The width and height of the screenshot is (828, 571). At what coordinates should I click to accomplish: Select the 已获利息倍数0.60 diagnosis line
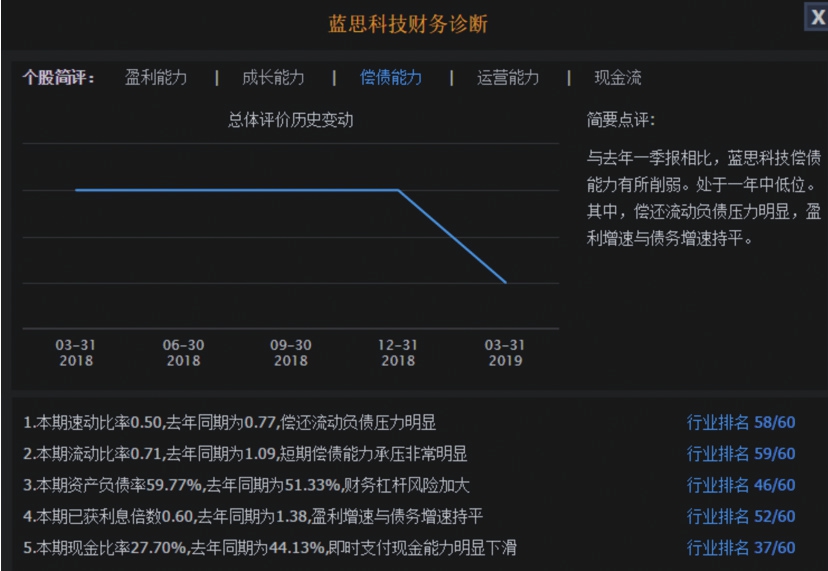tap(253, 516)
